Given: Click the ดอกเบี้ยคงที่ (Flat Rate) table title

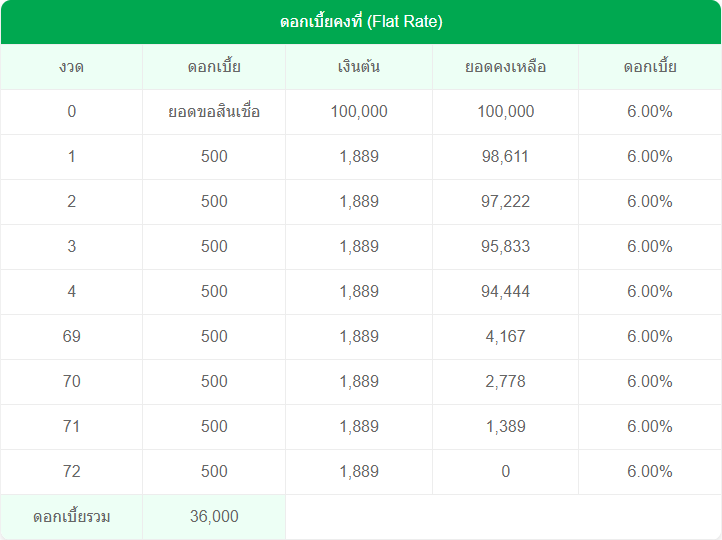Looking at the screenshot, I should pyautogui.click(x=361, y=22).
